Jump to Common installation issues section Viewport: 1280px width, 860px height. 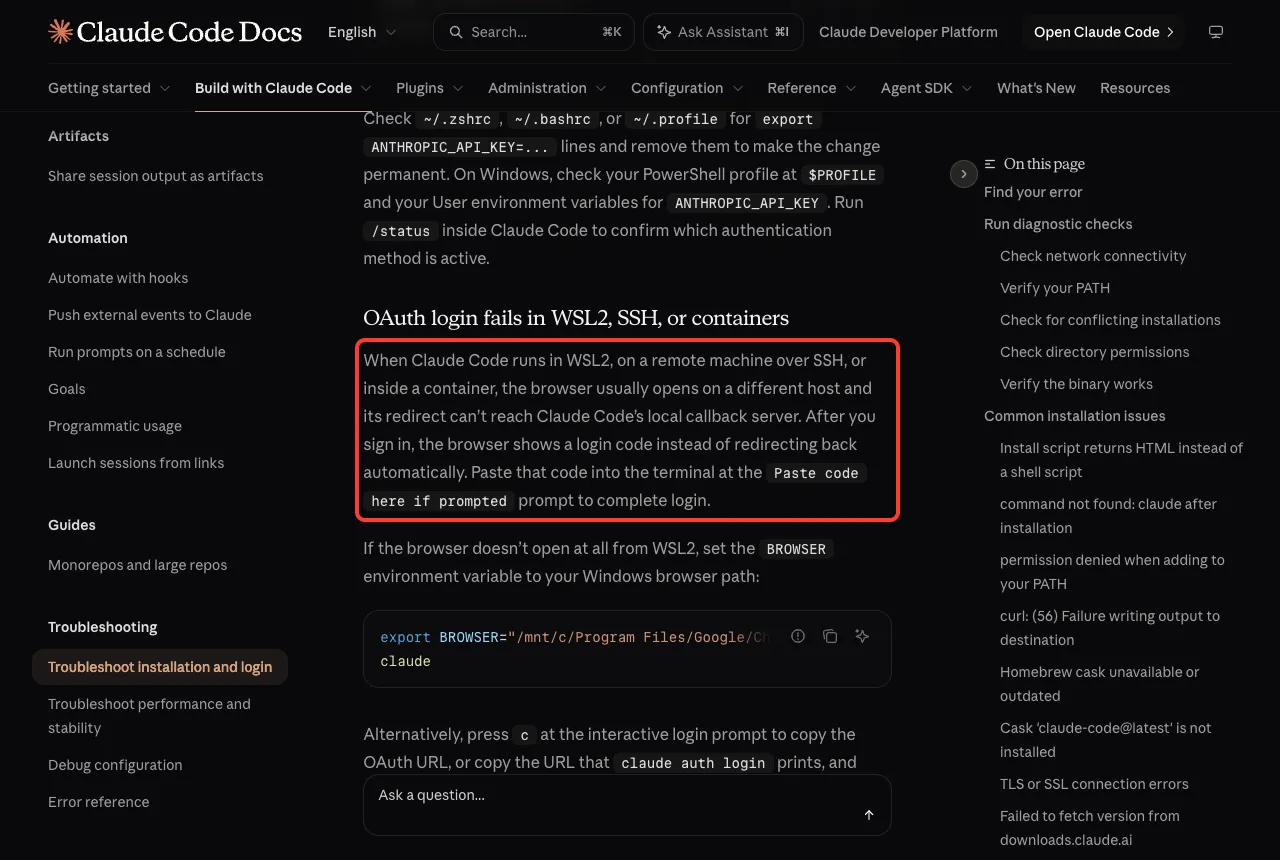[x=1075, y=416]
